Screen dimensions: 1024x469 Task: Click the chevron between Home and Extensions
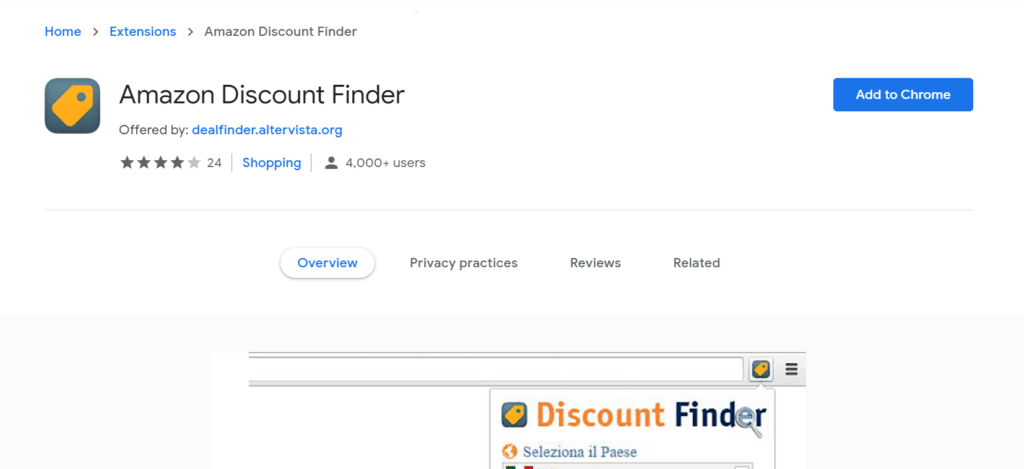coord(95,31)
